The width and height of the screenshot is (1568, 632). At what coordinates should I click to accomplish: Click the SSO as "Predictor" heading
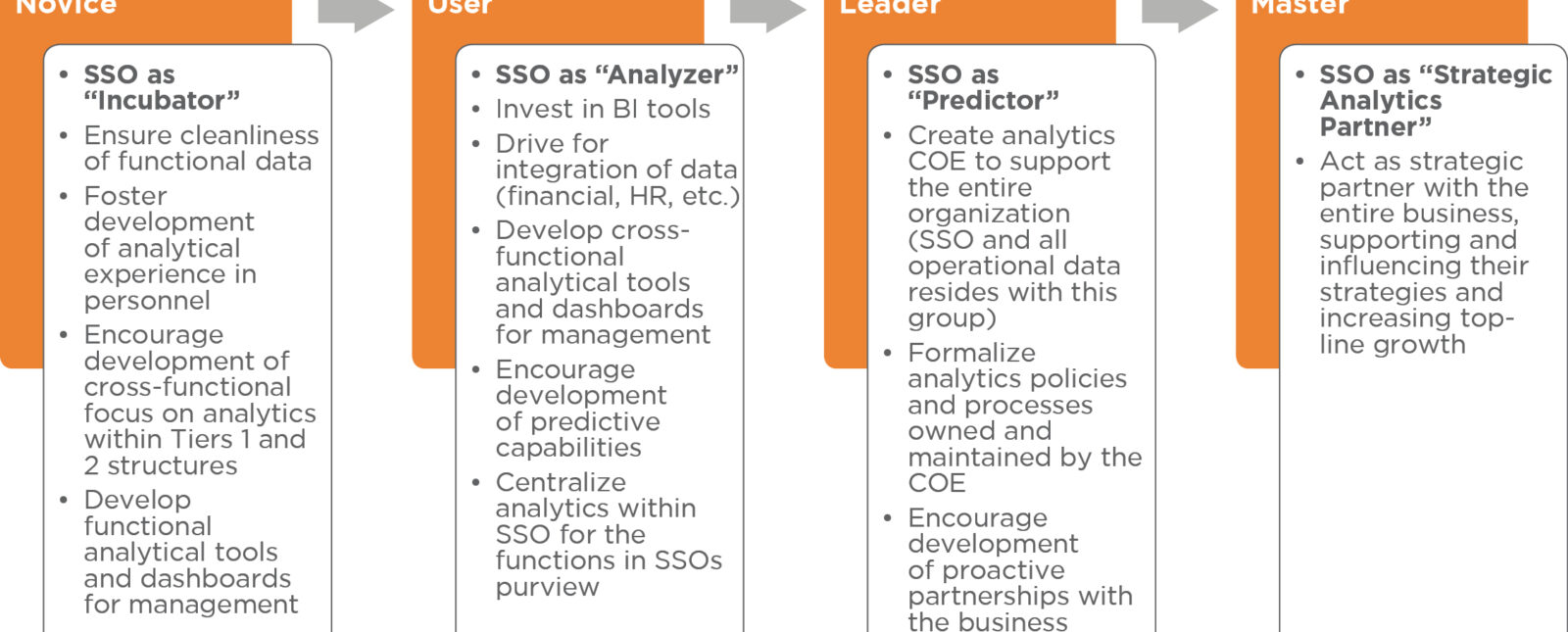[983, 87]
